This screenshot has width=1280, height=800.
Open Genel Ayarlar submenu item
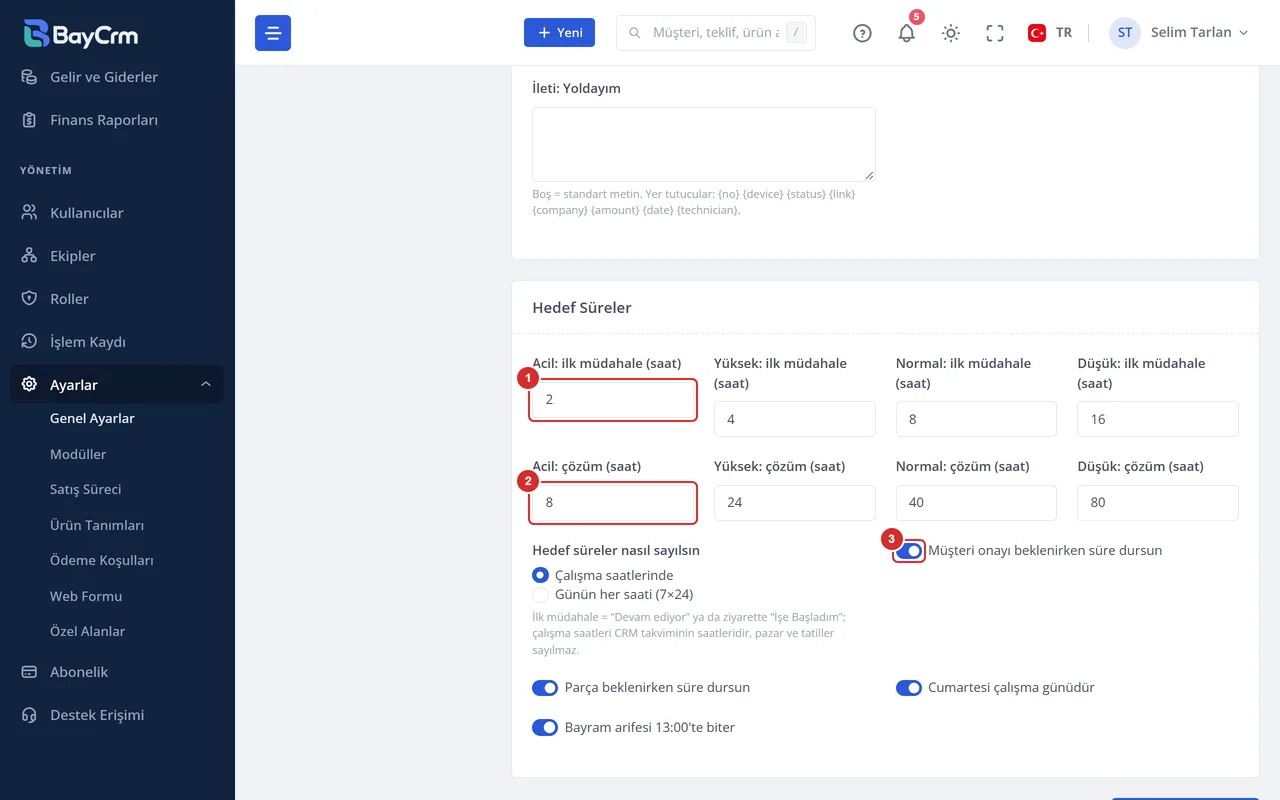click(92, 419)
